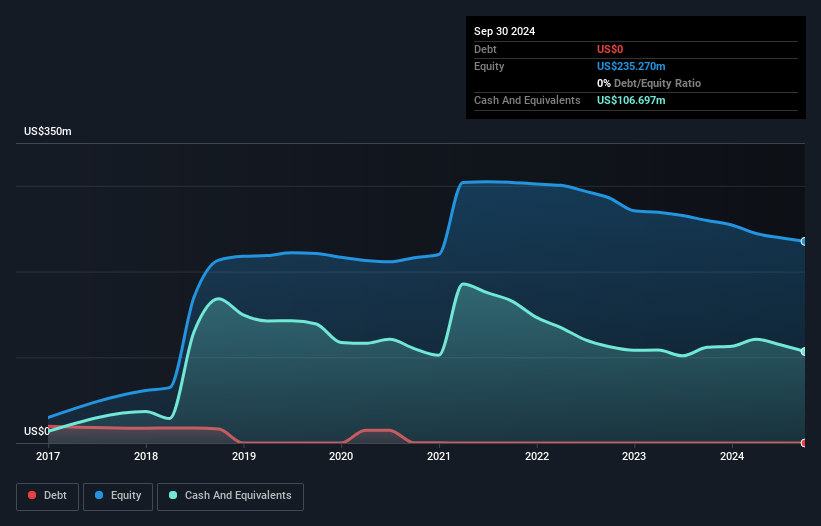Toggle Cash And Equivalents legend button
821x526 pixels.
pos(230,496)
